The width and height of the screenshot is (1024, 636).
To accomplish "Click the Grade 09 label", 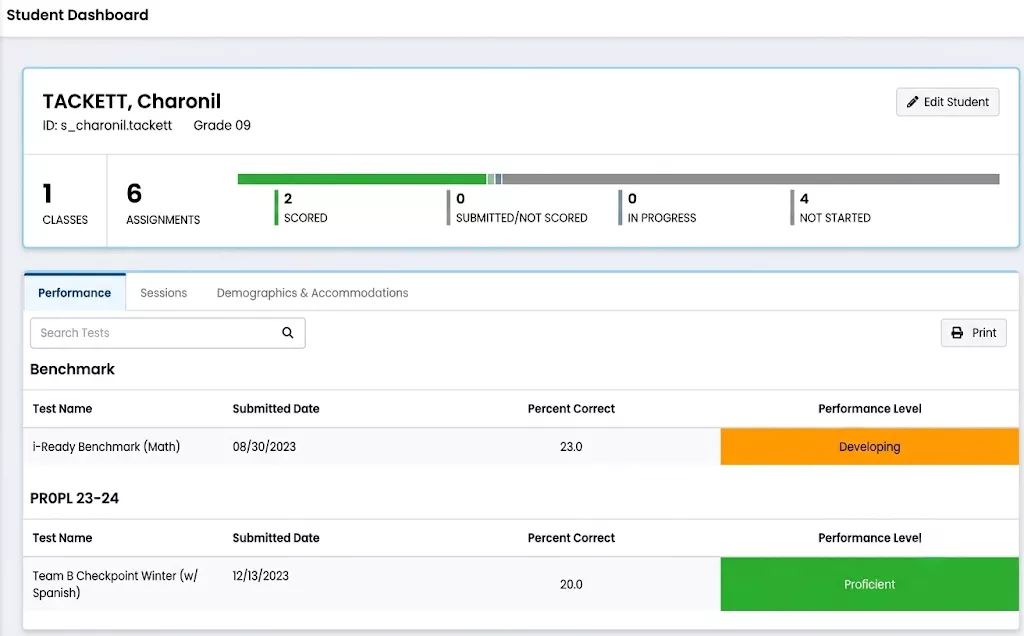I will click(x=222, y=125).
